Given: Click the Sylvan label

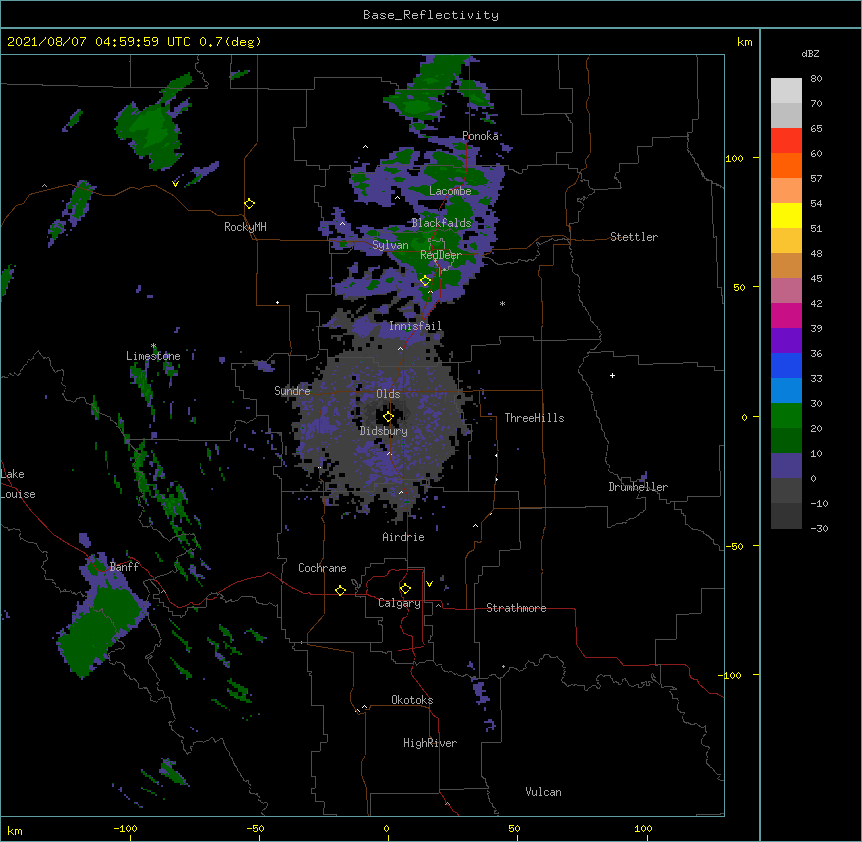Looking at the screenshot, I should click(390, 245).
